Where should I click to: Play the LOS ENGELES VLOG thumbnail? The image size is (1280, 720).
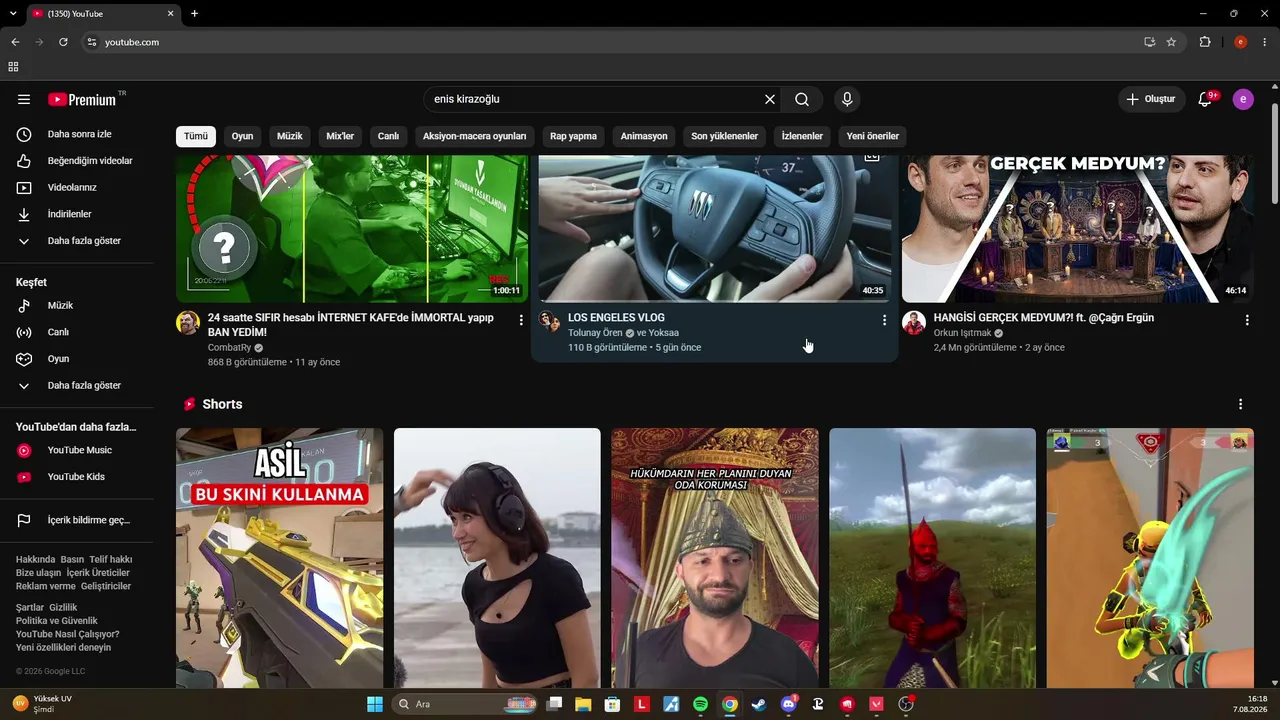714,229
